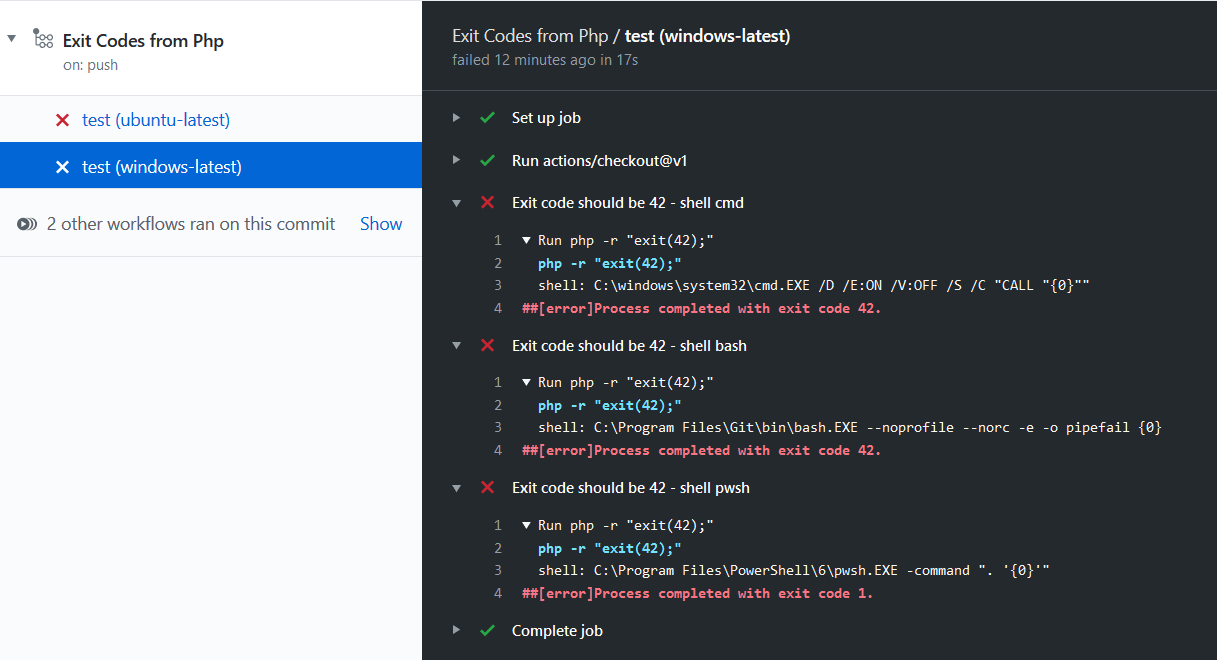Collapse the Run php group under shell bash
The height and width of the screenshot is (660, 1217).
click(x=527, y=382)
